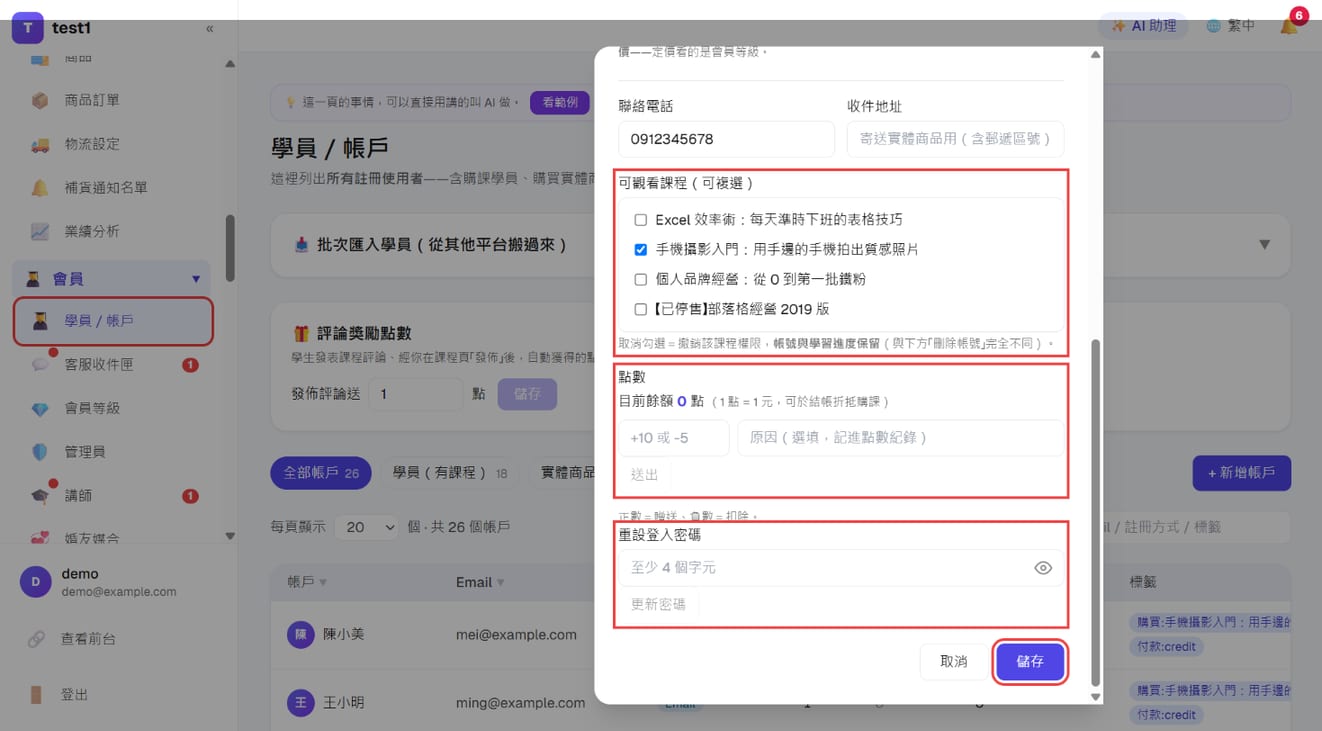Click demo@example.com in sidebar footer
This screenshot has height=731, width=1322.
pyautogui.click(x=119, y=592)
